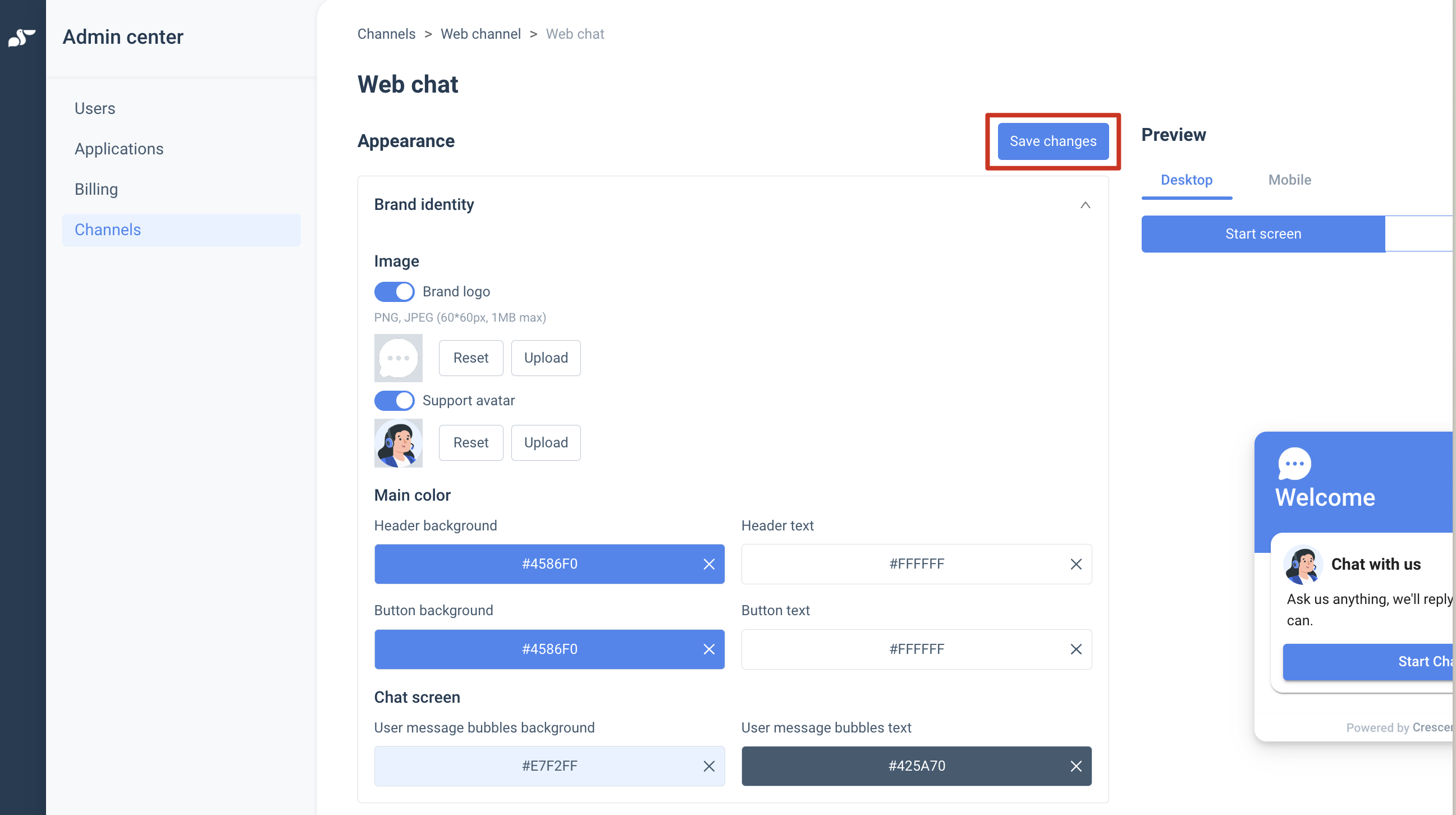Clear the user message bubbles text color

(1075, 766)
